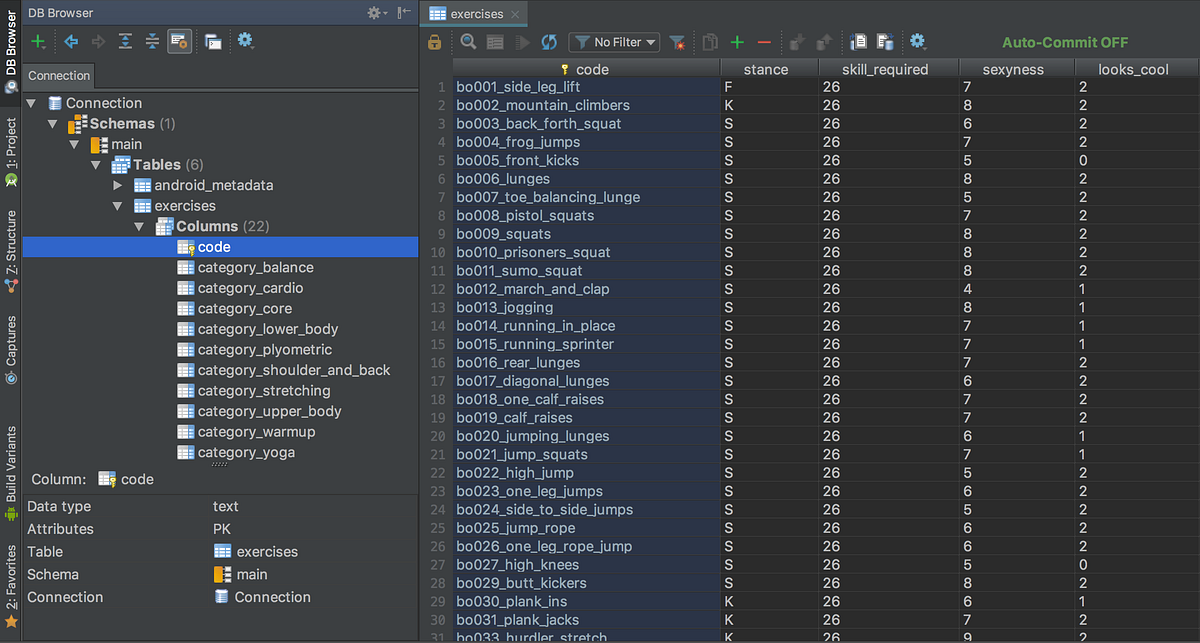
Task: Toggle Autoscroll to Source
Action: pos(178,42)
